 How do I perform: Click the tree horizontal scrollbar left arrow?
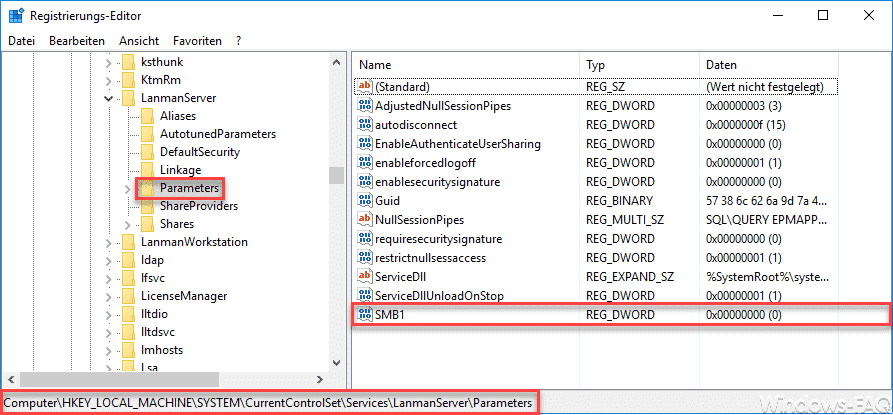pyautogui.click(x=11, y=379)
